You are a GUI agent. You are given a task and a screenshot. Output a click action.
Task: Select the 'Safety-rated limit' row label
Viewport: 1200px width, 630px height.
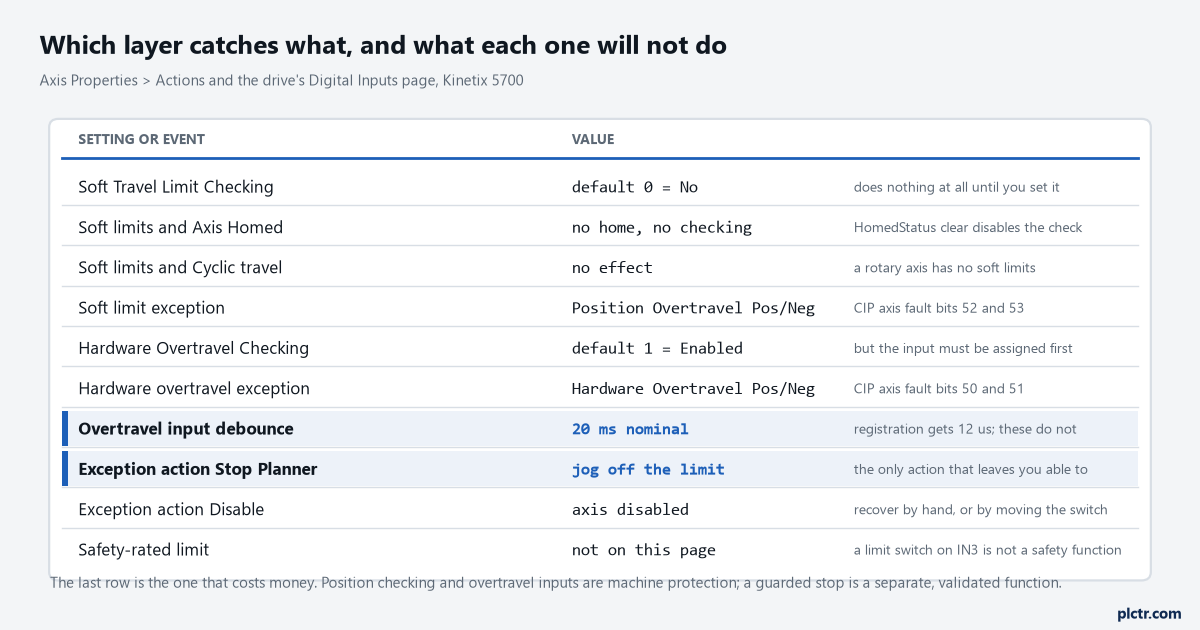click(144, 549)
